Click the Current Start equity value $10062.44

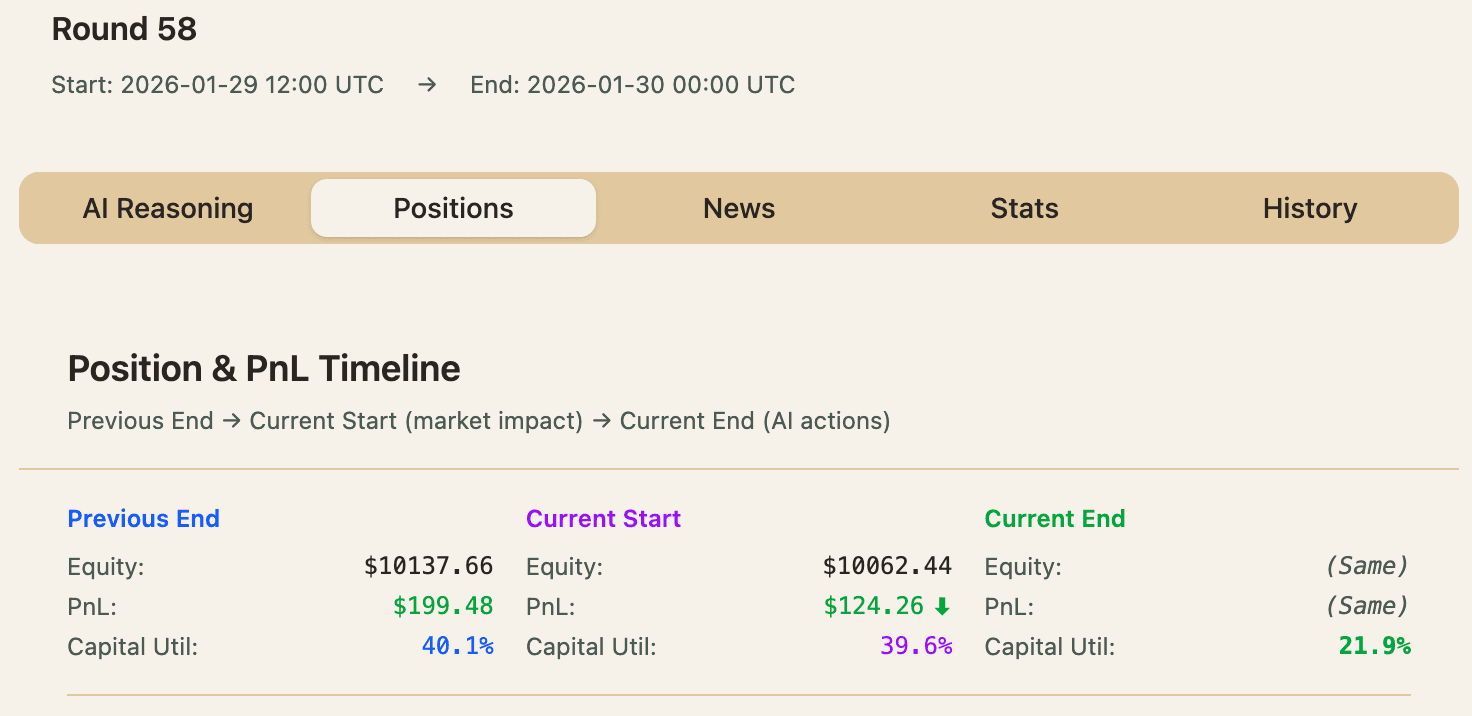(x=887, y=567)
